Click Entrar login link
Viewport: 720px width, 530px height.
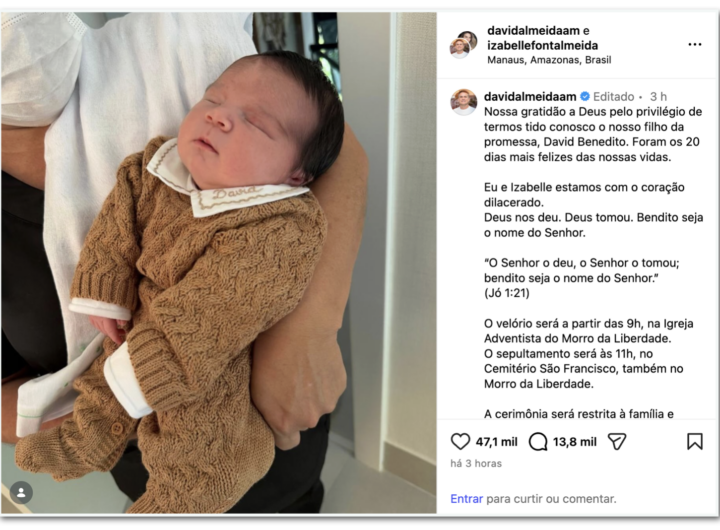(x=467, y=499)
